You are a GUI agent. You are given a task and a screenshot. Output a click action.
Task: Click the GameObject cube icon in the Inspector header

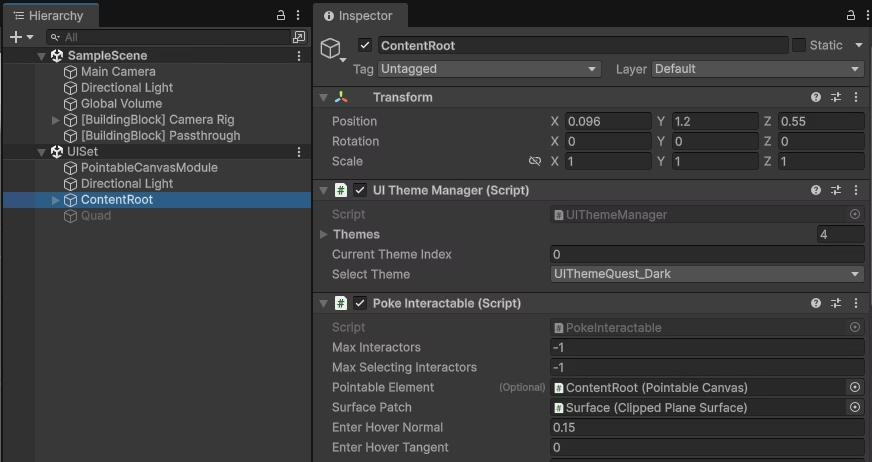331,48
